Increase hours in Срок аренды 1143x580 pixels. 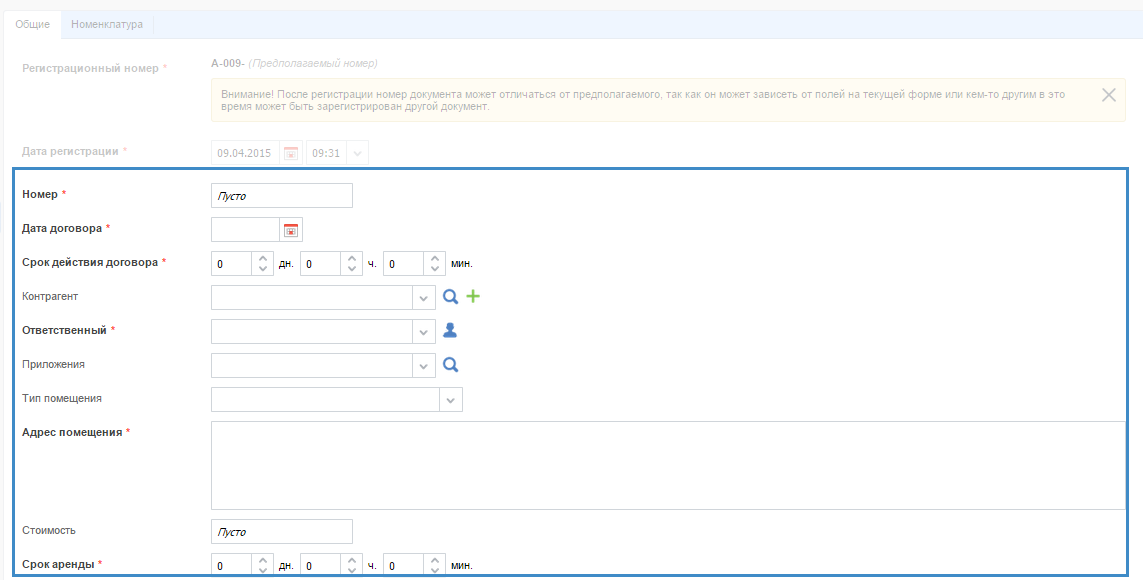point(351,560)
